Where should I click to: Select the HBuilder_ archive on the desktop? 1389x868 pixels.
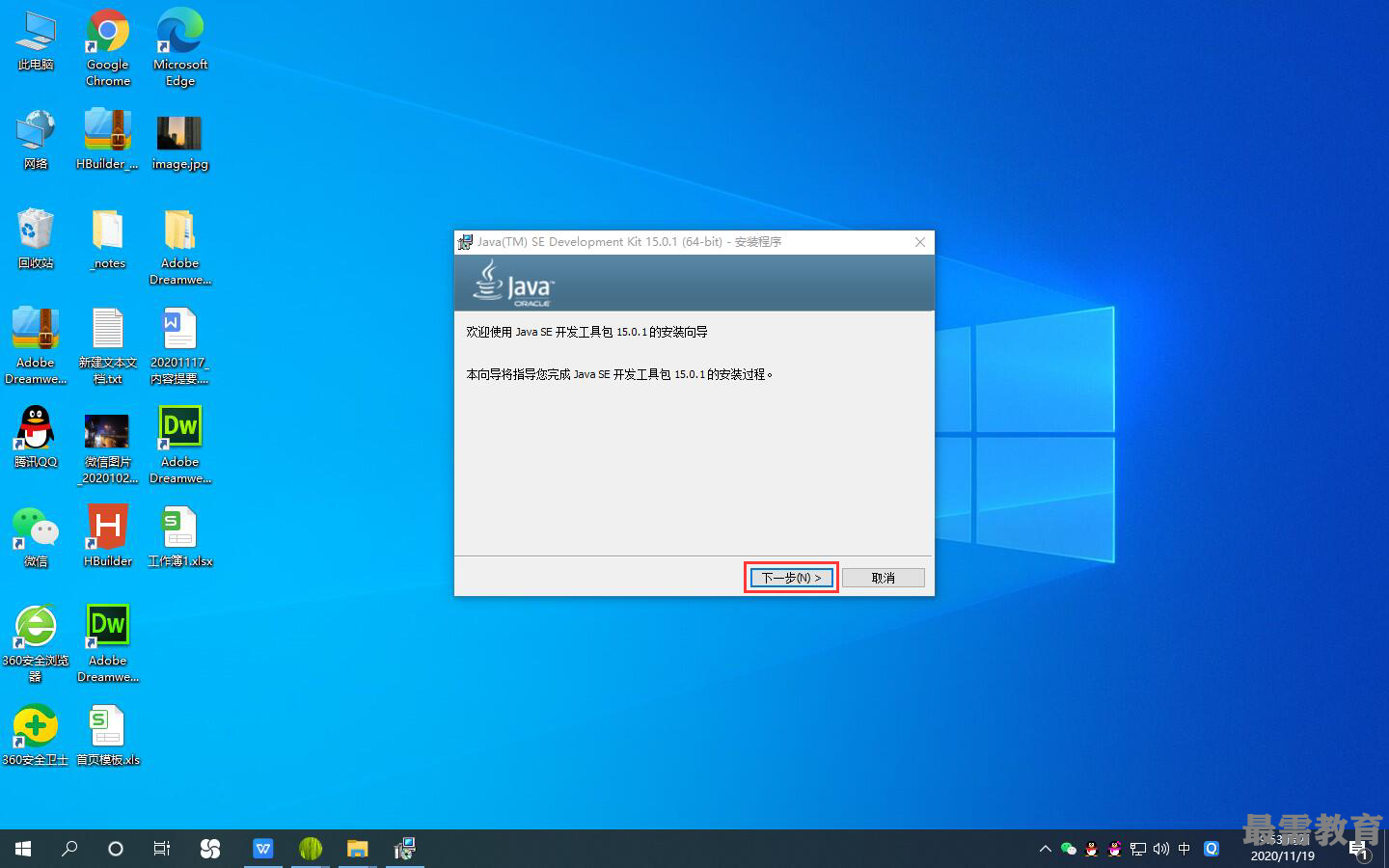[108, 141]
